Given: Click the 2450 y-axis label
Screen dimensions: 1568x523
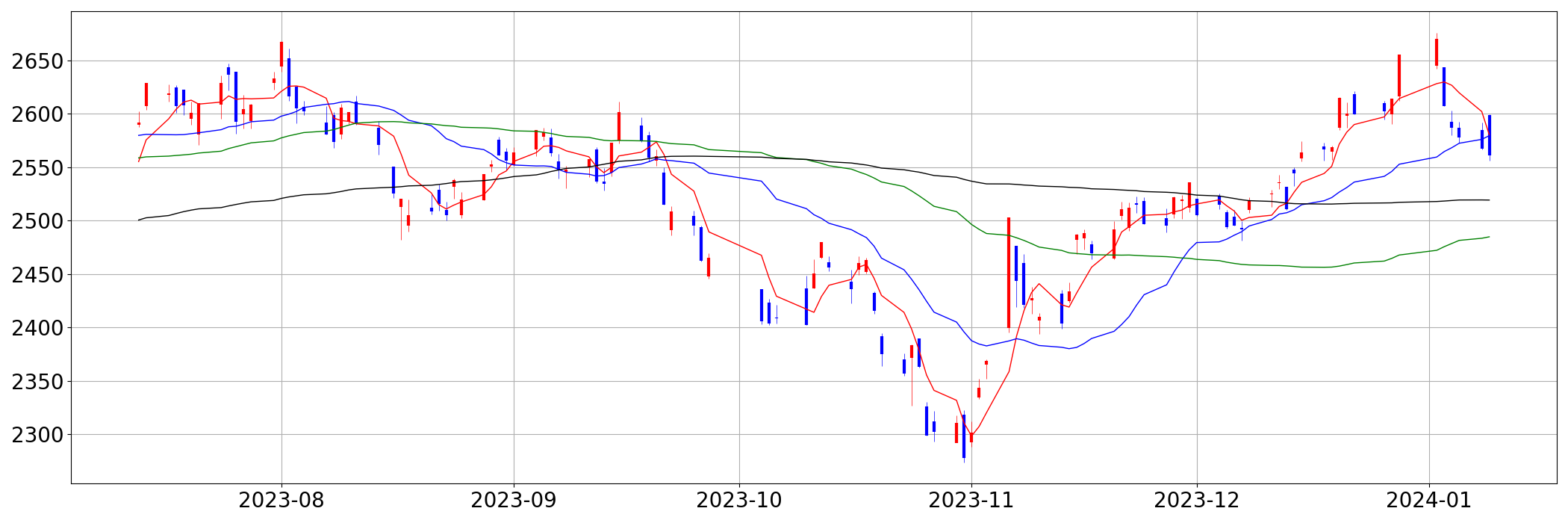Looking at the screenshot, I should click(x=37, y=275).
